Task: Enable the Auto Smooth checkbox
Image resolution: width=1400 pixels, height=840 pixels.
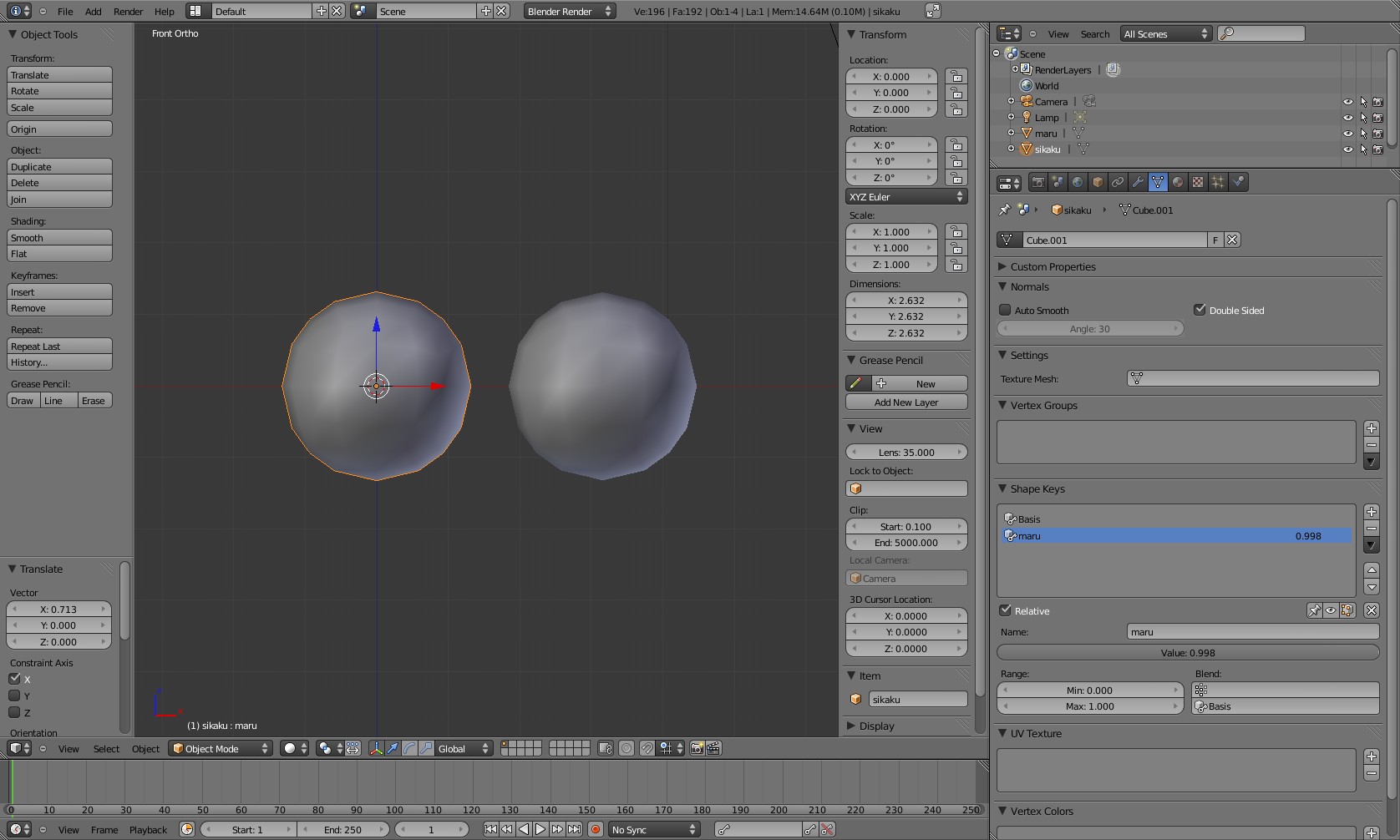Action: (x=1006, y=310)
